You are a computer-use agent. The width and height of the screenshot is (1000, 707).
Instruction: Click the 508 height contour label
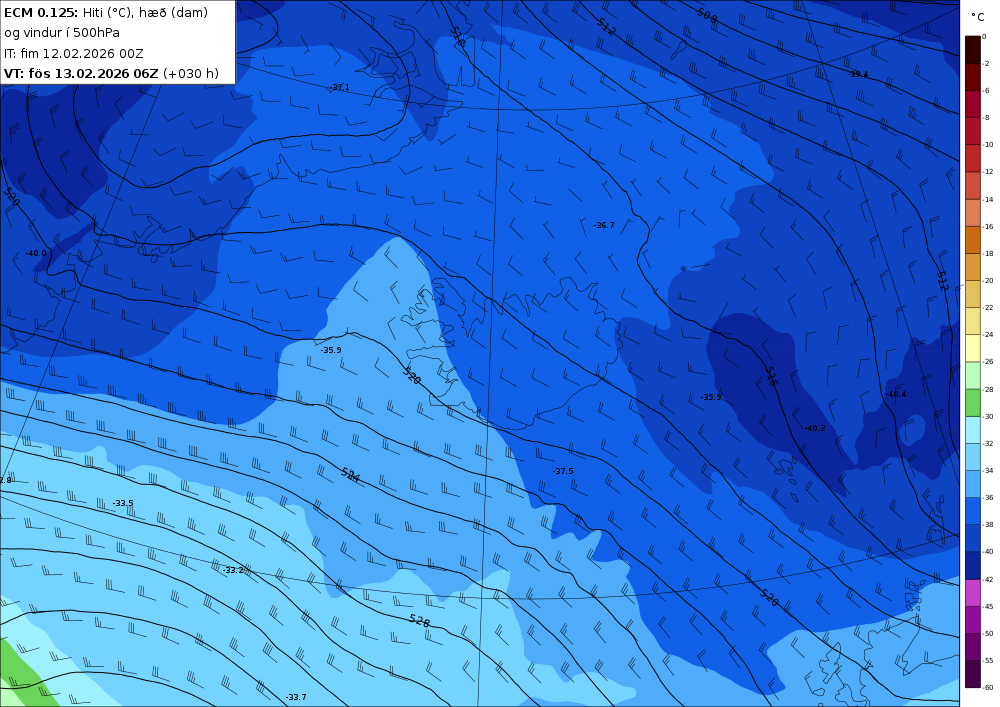pyautogui.click(x=707, y=16)
